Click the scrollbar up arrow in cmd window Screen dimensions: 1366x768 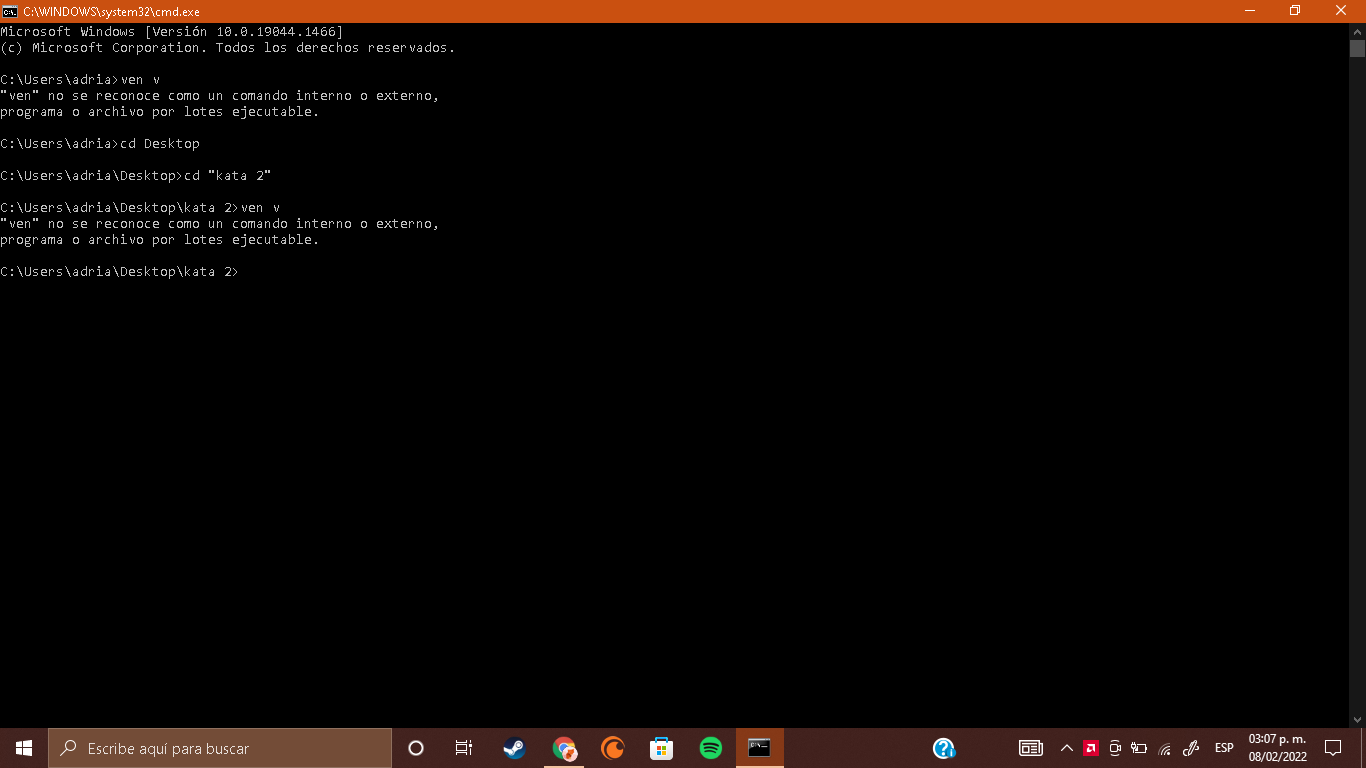pos(1357,31)
